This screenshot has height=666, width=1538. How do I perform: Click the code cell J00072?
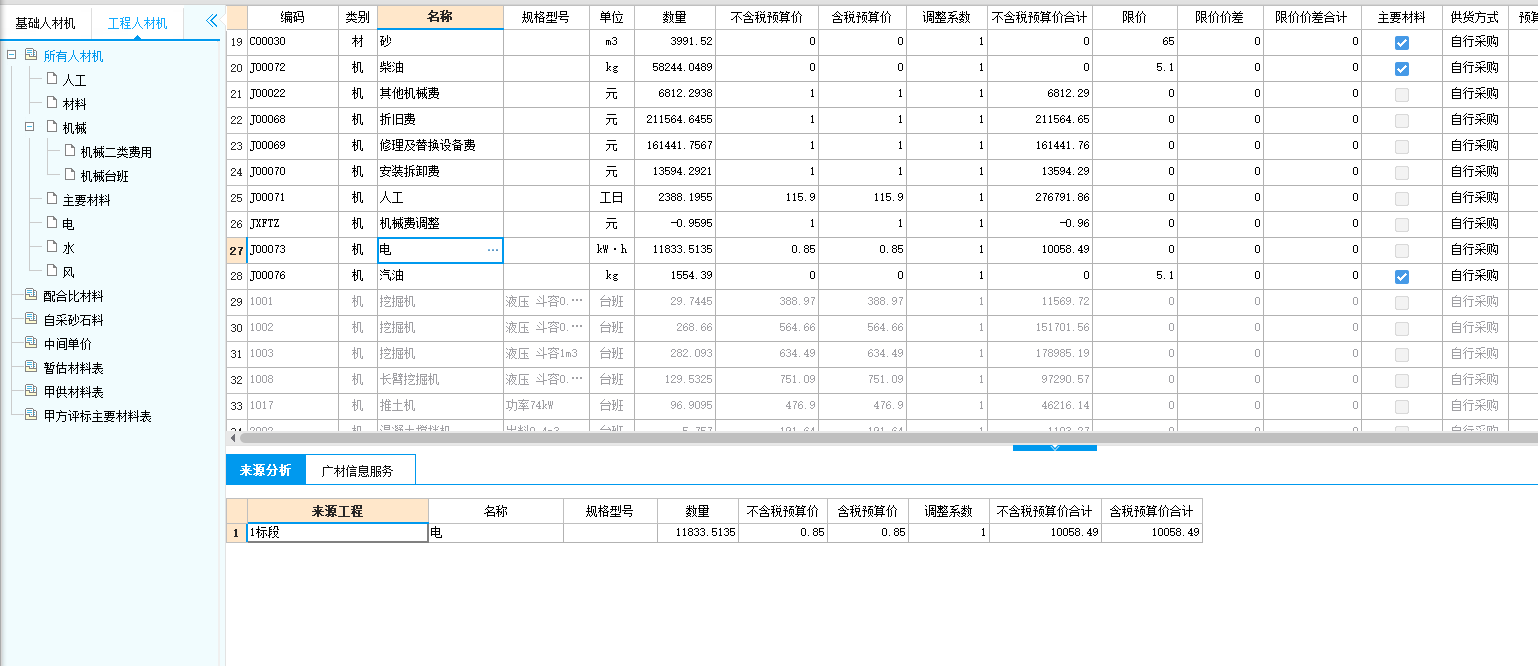[292, 69]
